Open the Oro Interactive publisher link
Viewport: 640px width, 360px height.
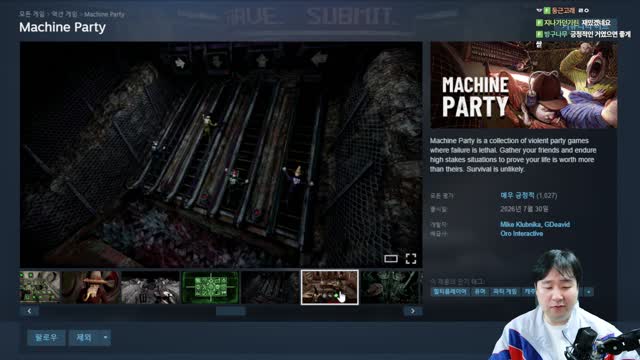pos(522,233)
